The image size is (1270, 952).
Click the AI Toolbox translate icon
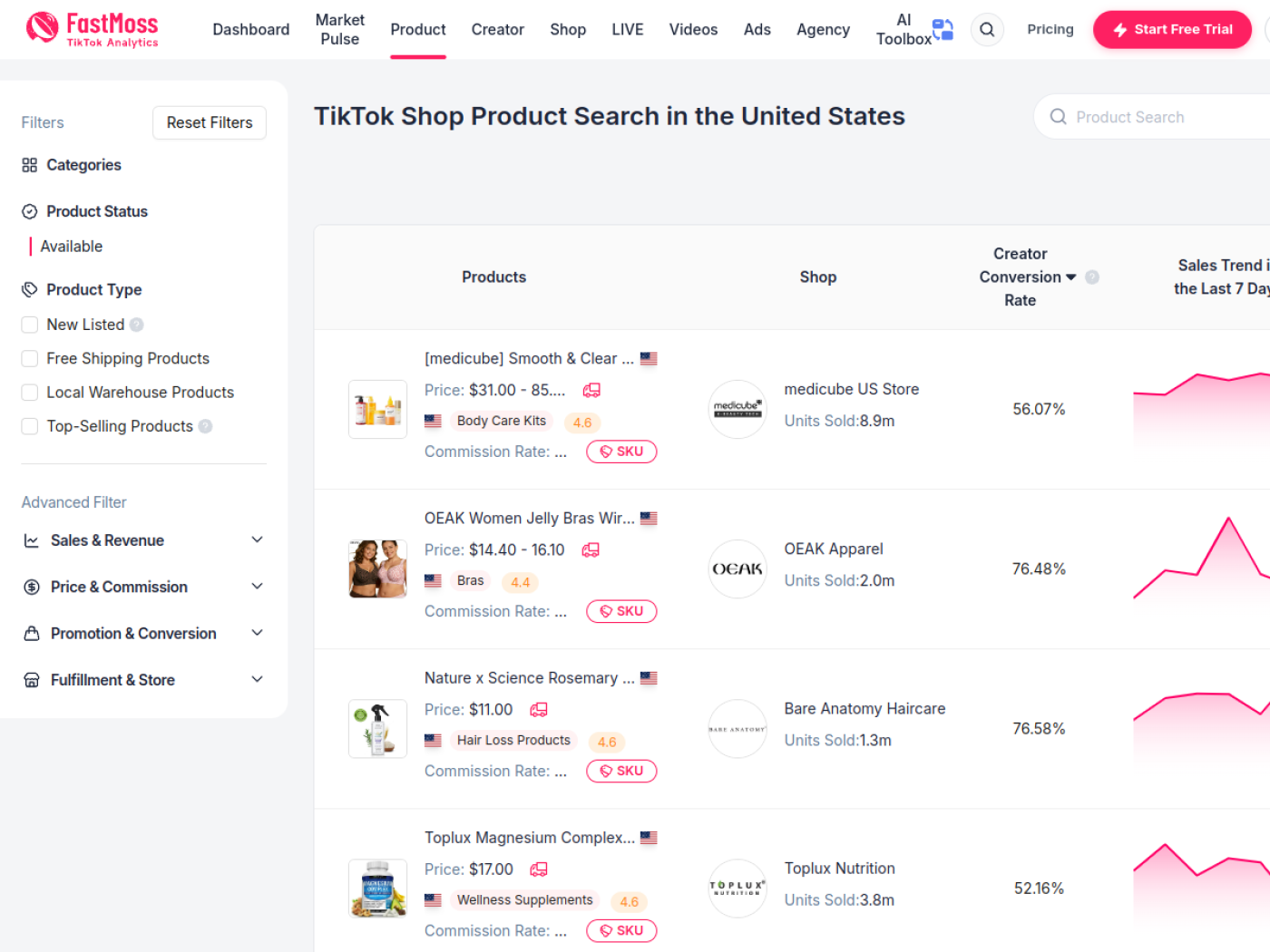coord(943,30)
